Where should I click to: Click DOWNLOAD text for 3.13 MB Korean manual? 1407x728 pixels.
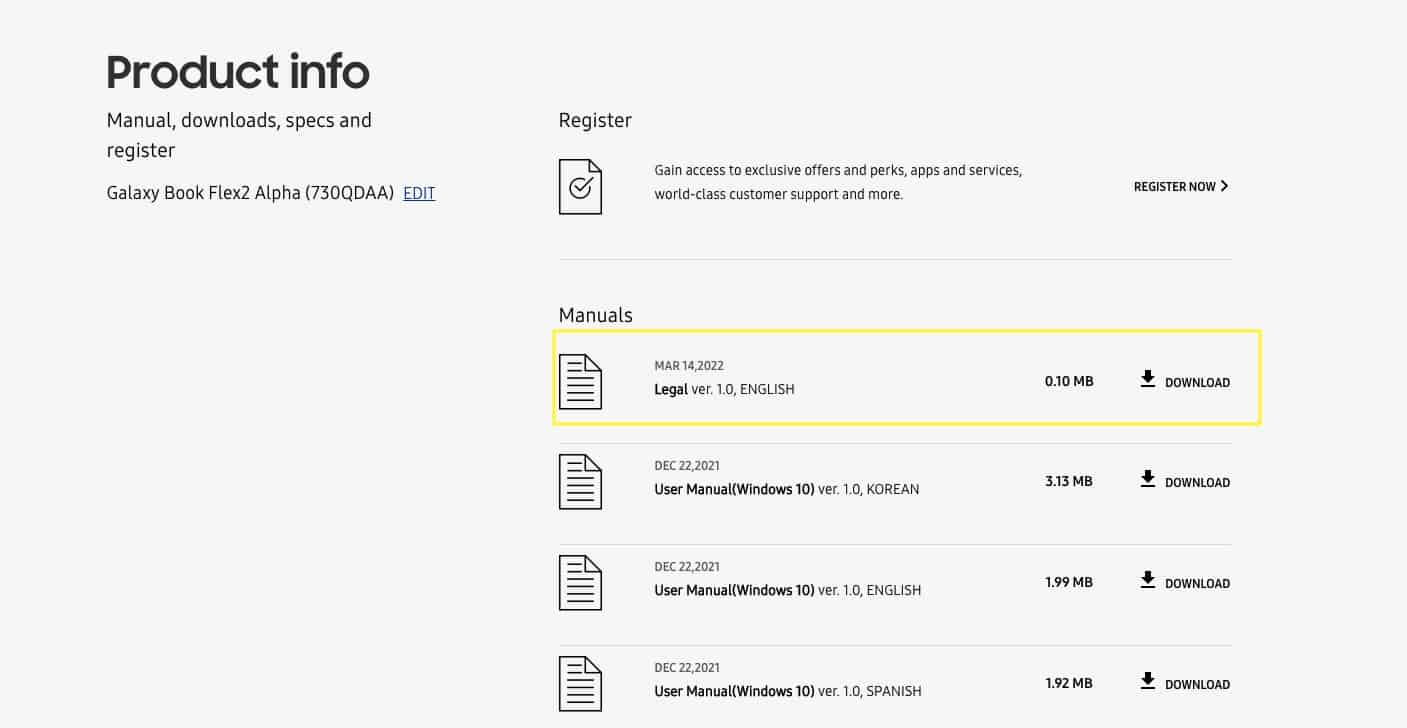(x=1197, y=483)
